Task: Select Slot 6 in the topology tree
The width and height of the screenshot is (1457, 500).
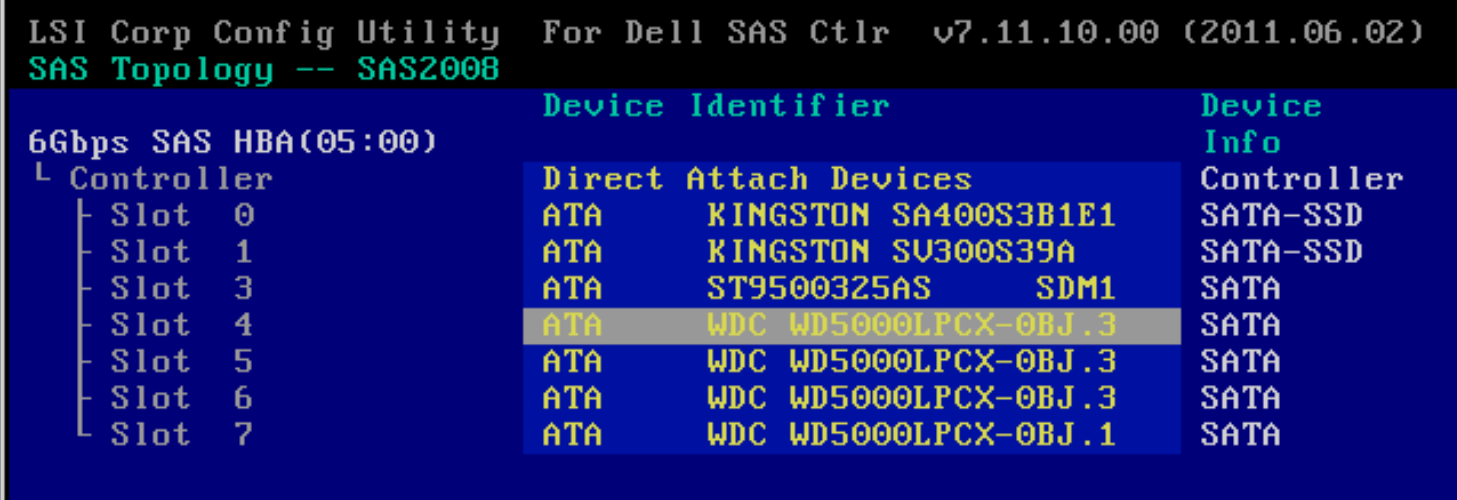Action: (182, 398)
